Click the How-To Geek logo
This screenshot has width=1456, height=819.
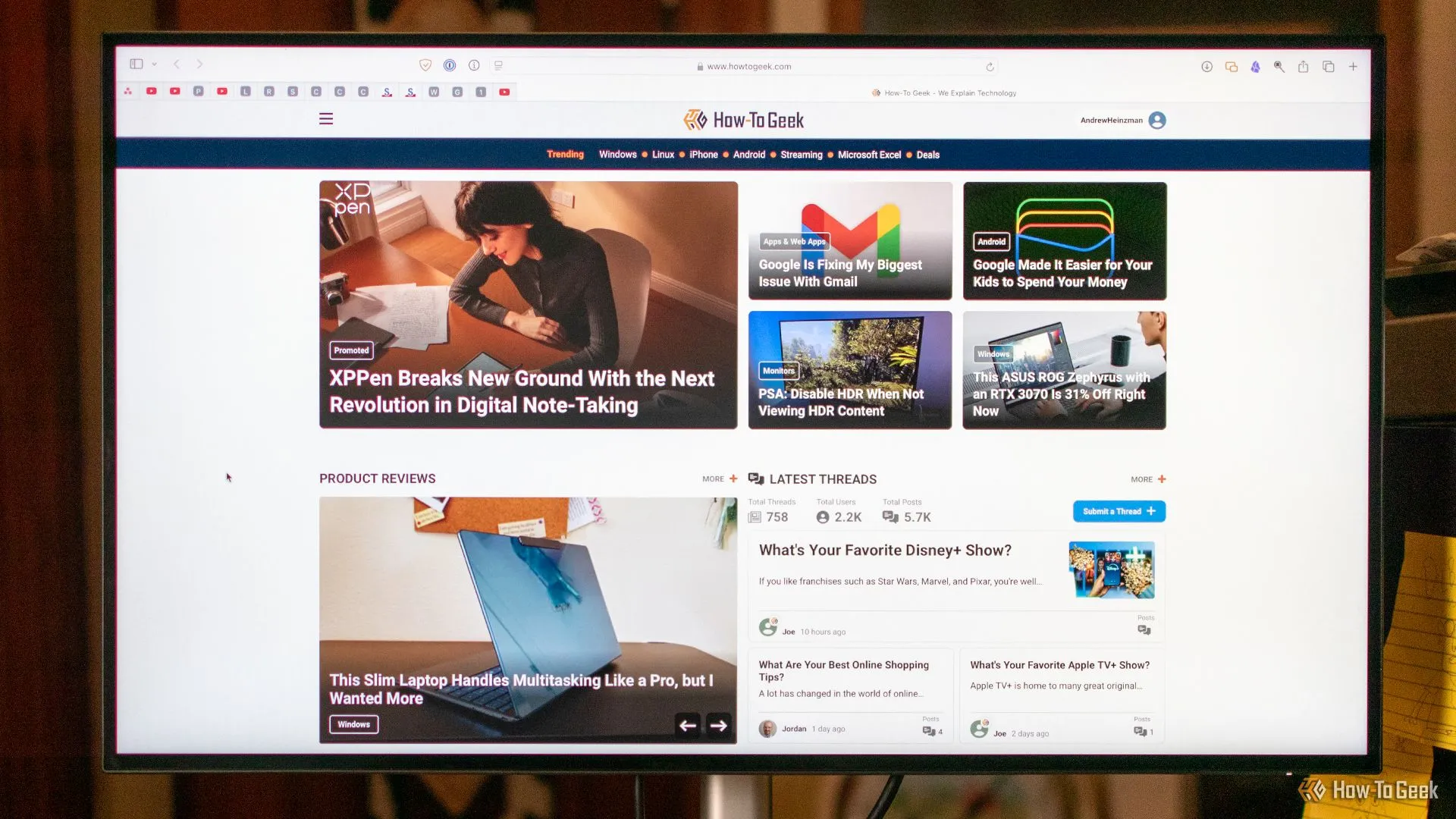pos(743,120)
